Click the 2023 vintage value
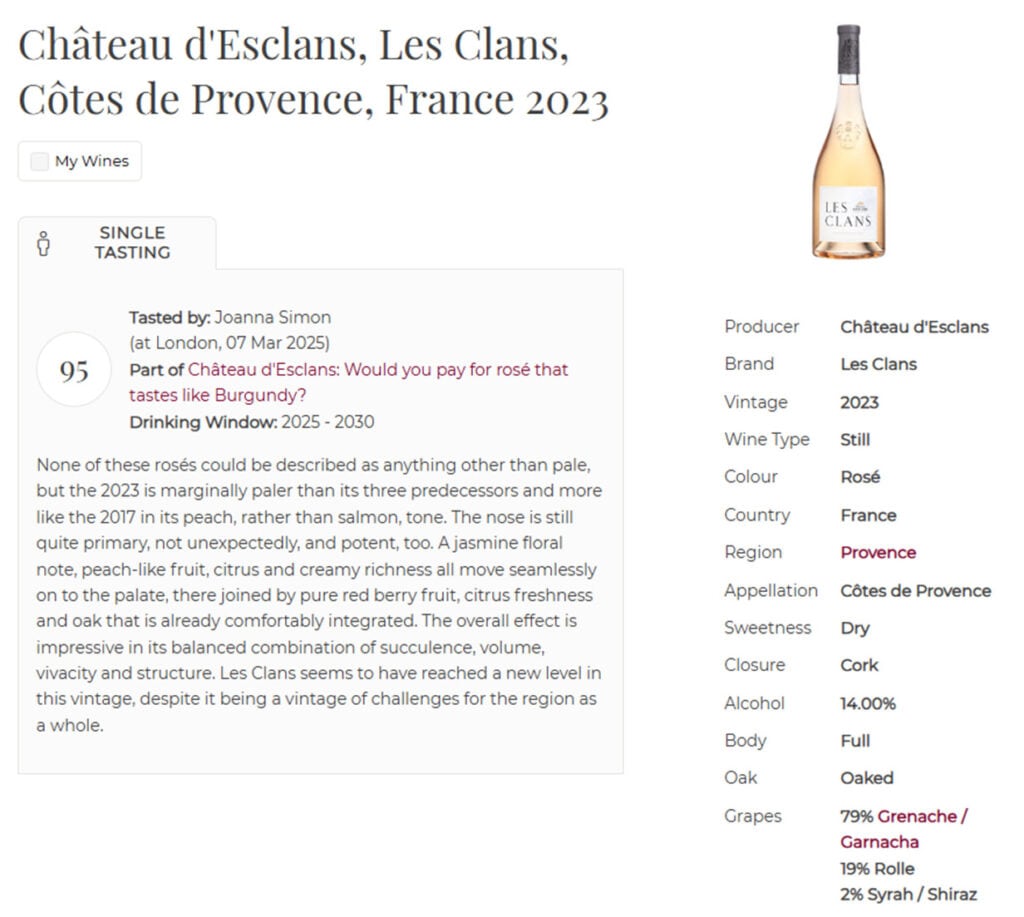 click(859, 402)
